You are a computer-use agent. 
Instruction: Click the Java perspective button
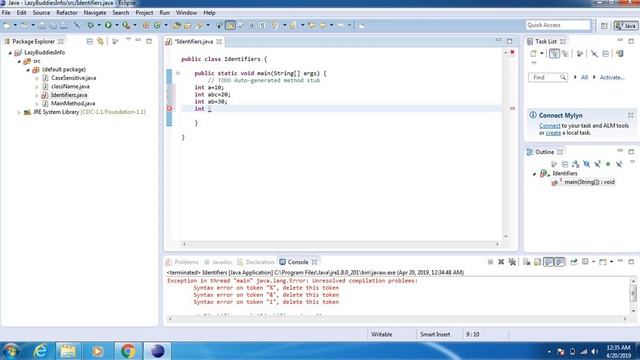pyautogui.click(x=626, y=25)
